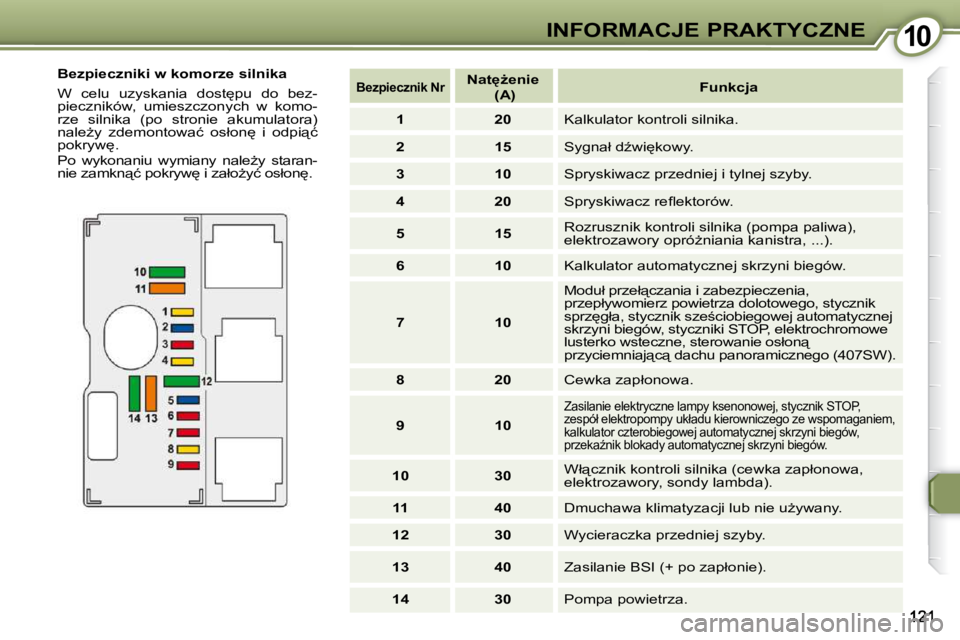Click the orange fuse 11 in the diagram
Image resolution: width=960 pixels, height=640 pixels.
167,288
